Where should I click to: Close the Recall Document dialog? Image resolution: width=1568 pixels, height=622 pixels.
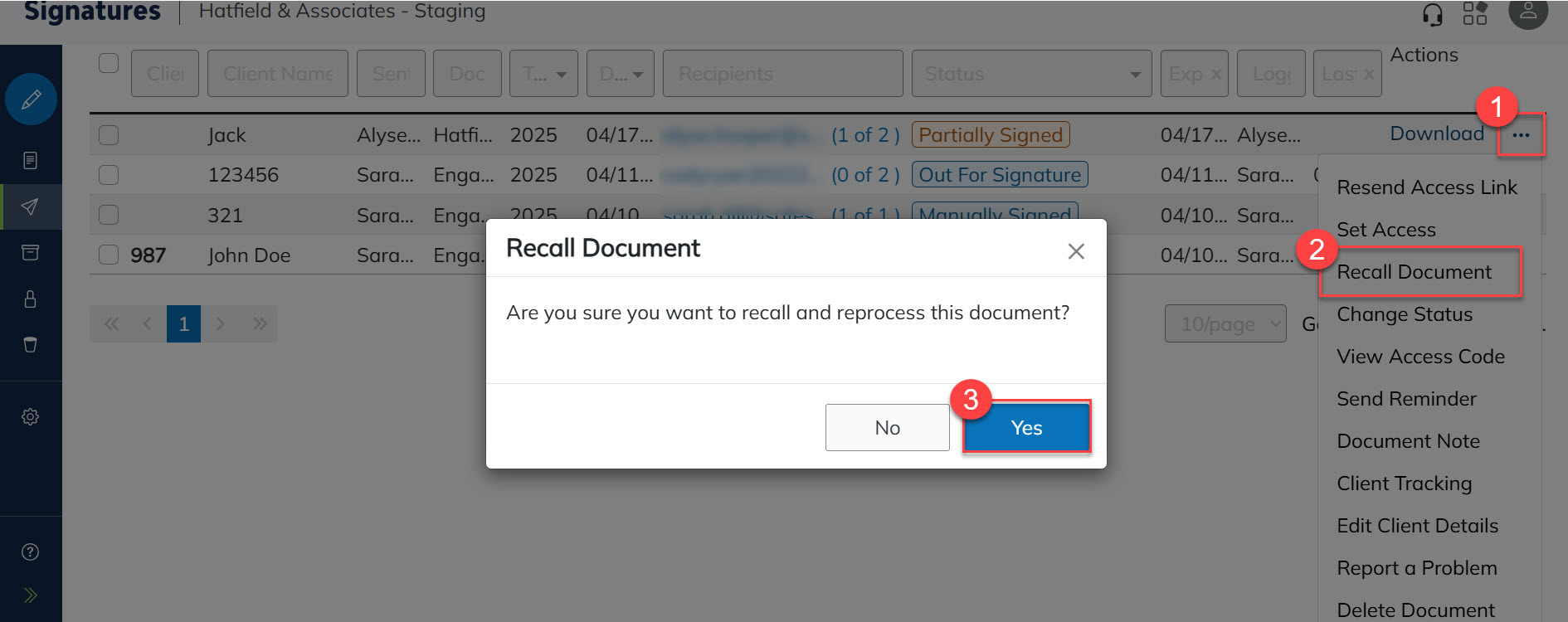[1076, 251]
